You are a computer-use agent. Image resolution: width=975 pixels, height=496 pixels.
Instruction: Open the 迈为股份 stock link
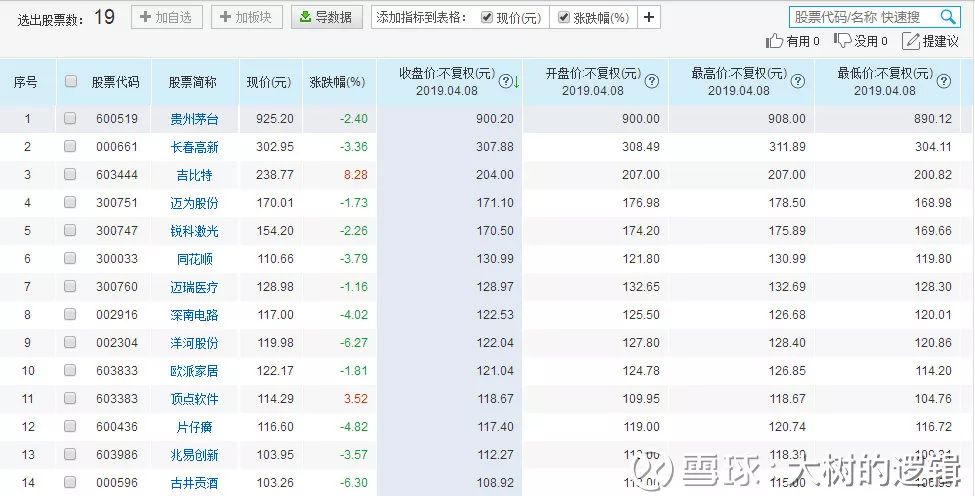click(x=194, y=203)
